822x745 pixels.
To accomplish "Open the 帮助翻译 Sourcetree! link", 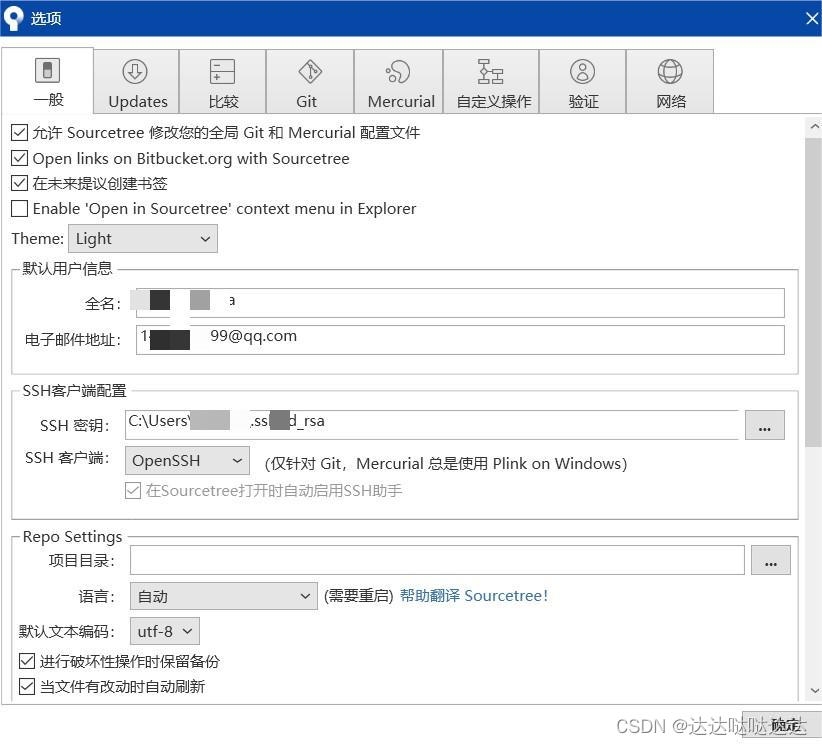I will 473,596.
